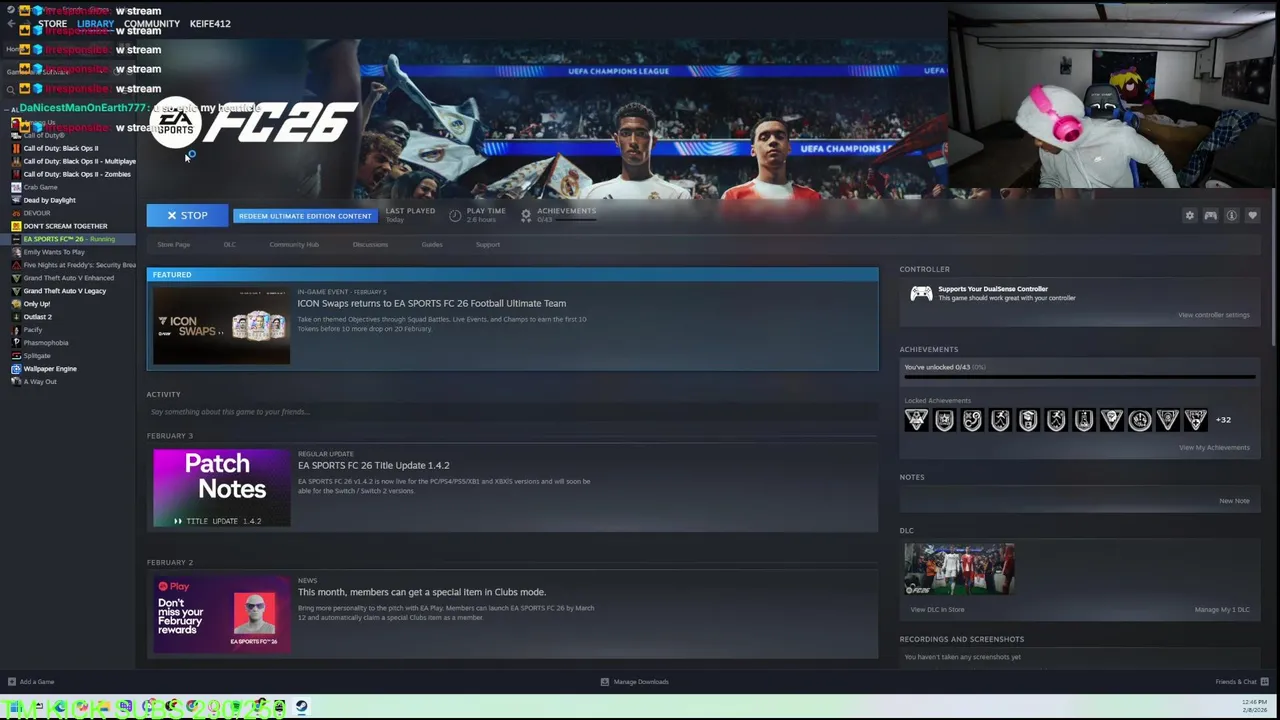The width and height of the screenshot is (1280, 720).
Task: Open the Guides tab
Action: click(x=432, y=244)
